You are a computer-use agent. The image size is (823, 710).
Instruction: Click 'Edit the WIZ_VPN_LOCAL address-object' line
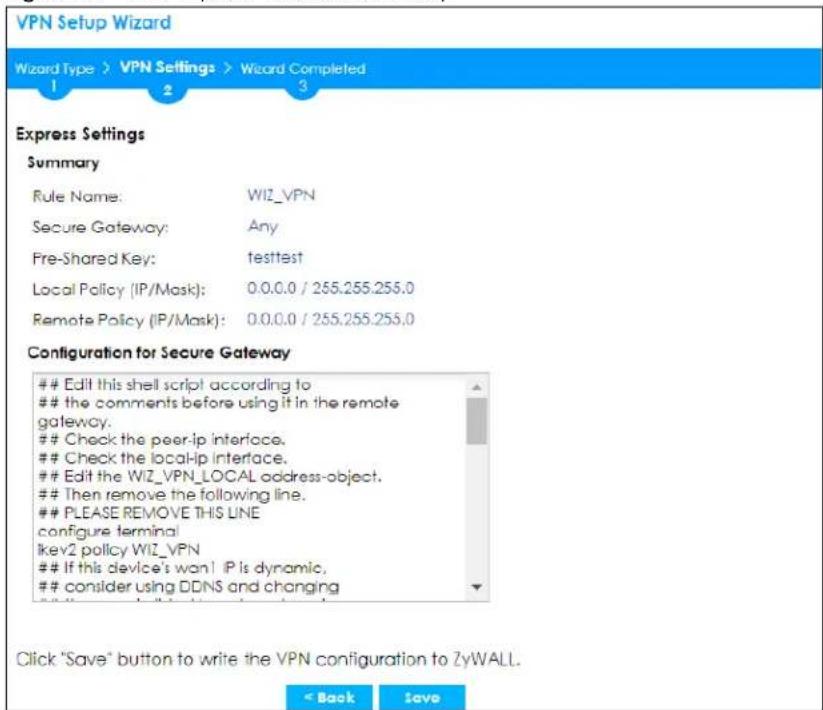click(210, 476)
